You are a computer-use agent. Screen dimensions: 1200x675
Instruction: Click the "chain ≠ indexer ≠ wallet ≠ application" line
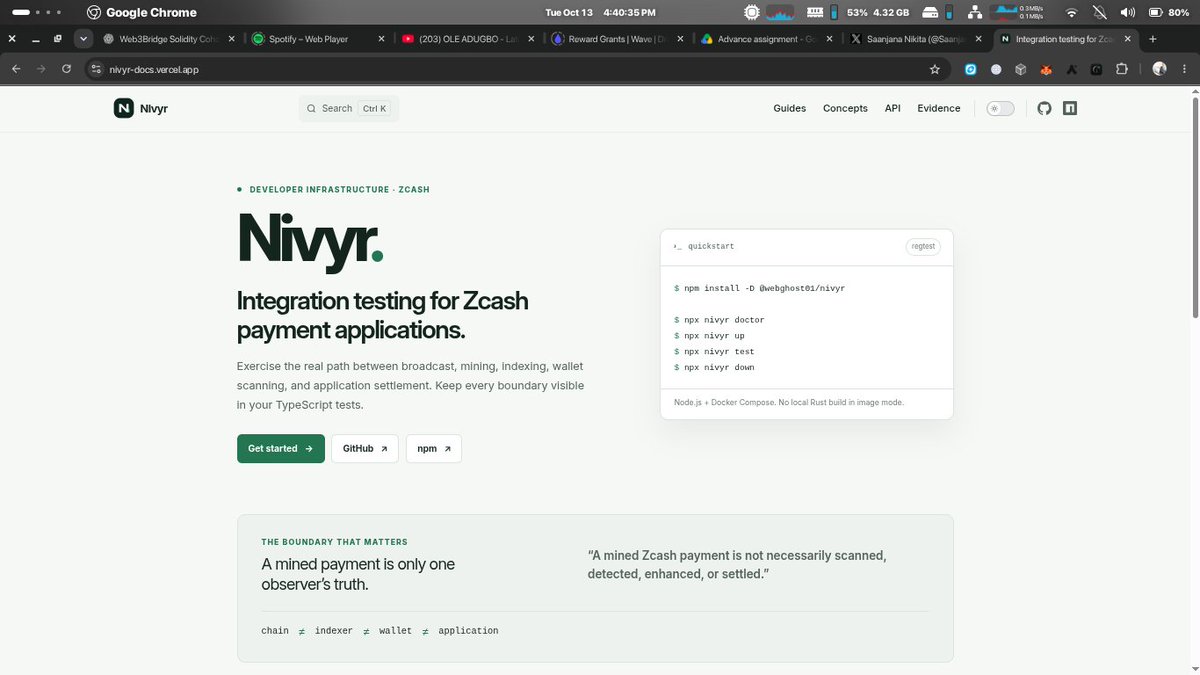coord(380,631)
